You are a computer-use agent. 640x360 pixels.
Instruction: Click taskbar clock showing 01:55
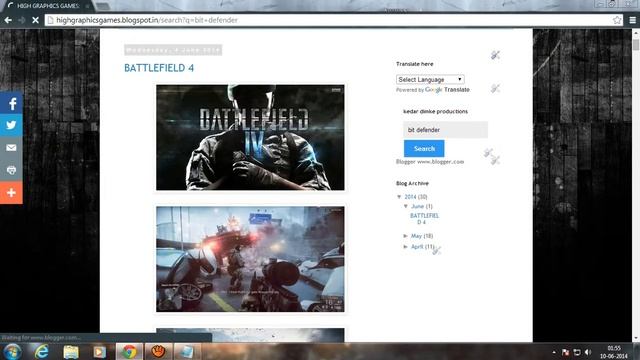point(613,352)
